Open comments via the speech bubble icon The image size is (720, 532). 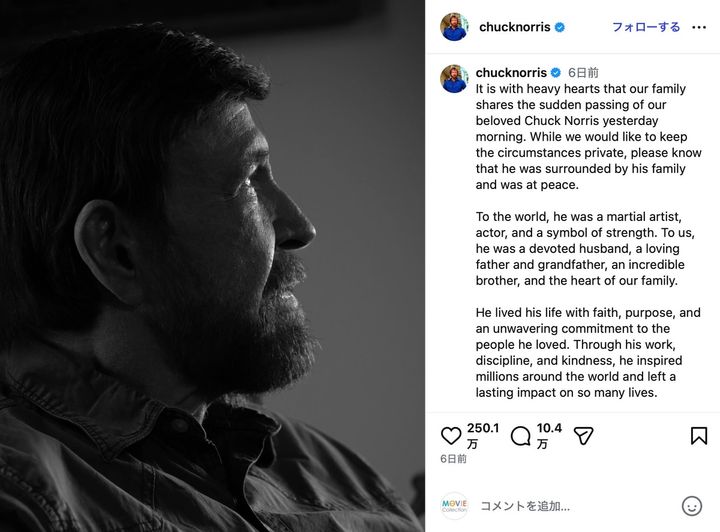[x=521, y=436]
